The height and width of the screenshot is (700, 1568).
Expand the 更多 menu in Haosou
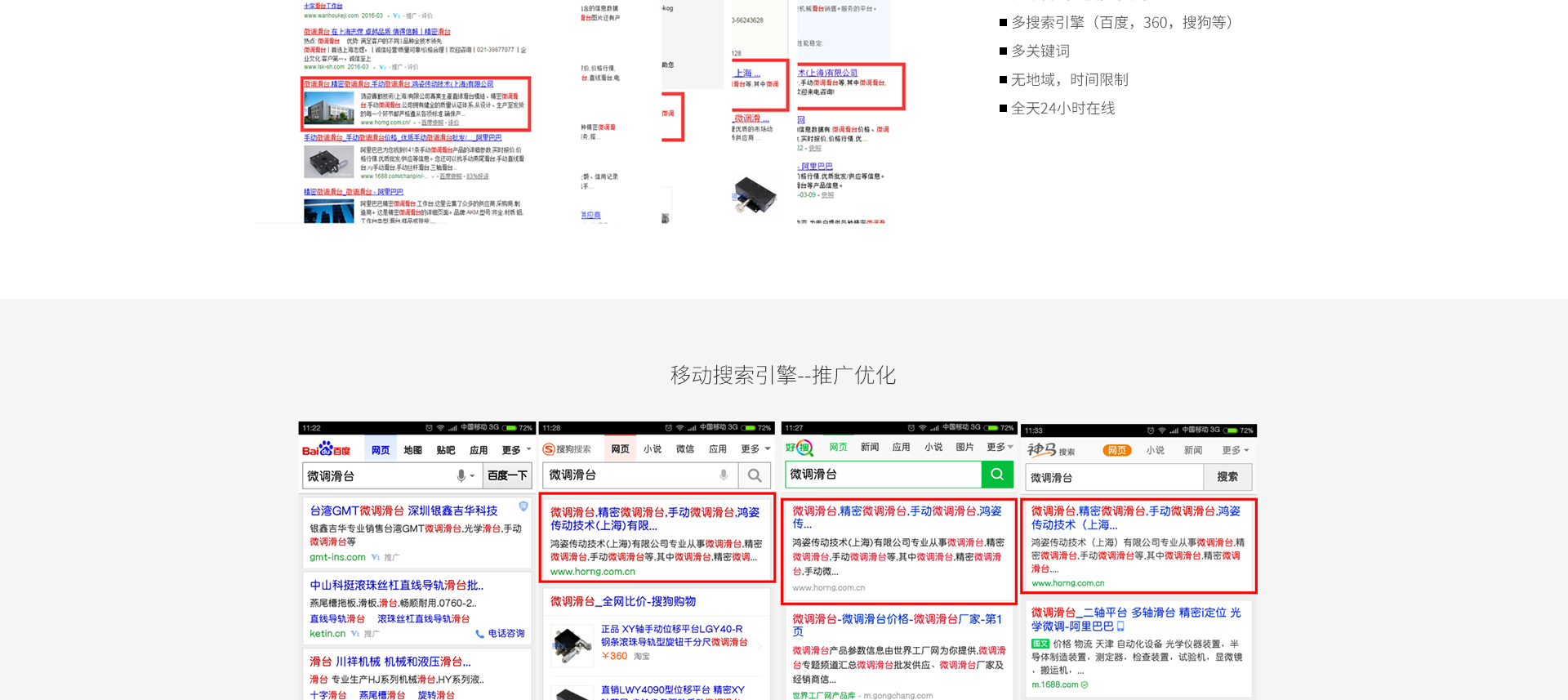pos(1000,447)
